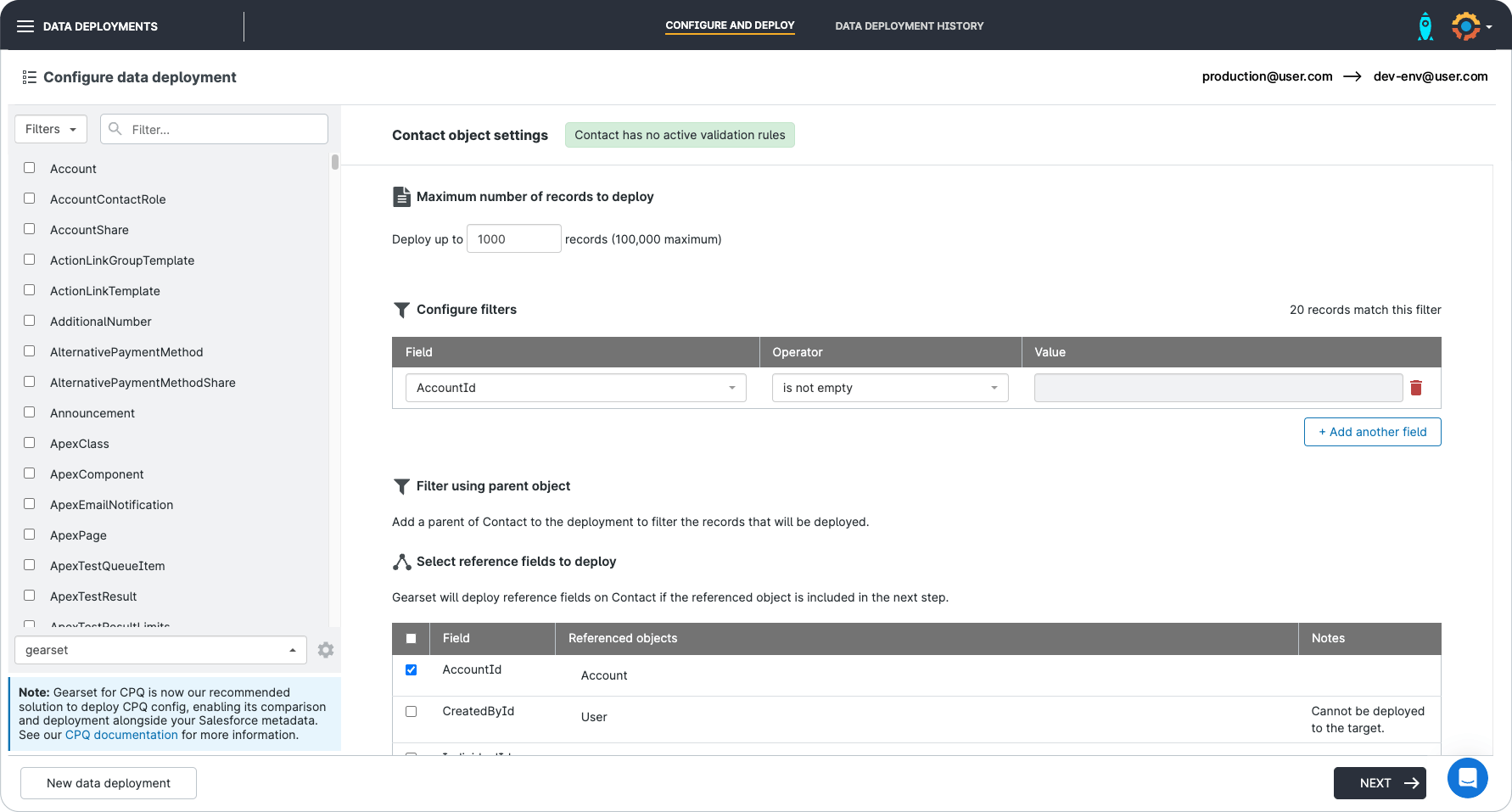Edit the maximum records value of 1000
Viewport: 1512px width, 812px height.
click(513, 238)
